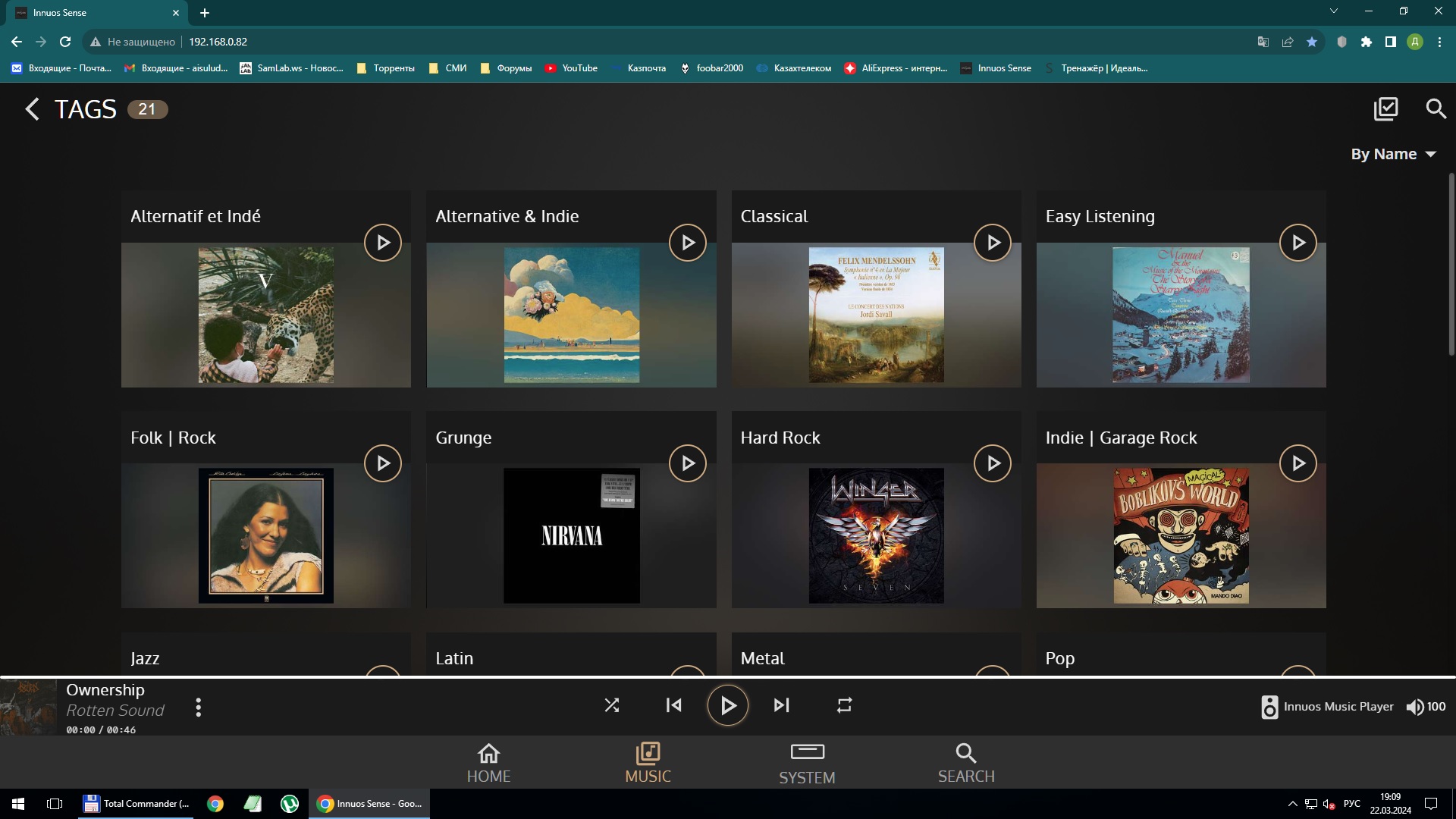This screenshot has height=819, width=1456.
Task: Toggle shuffle playback
Action: click(612, 705)
